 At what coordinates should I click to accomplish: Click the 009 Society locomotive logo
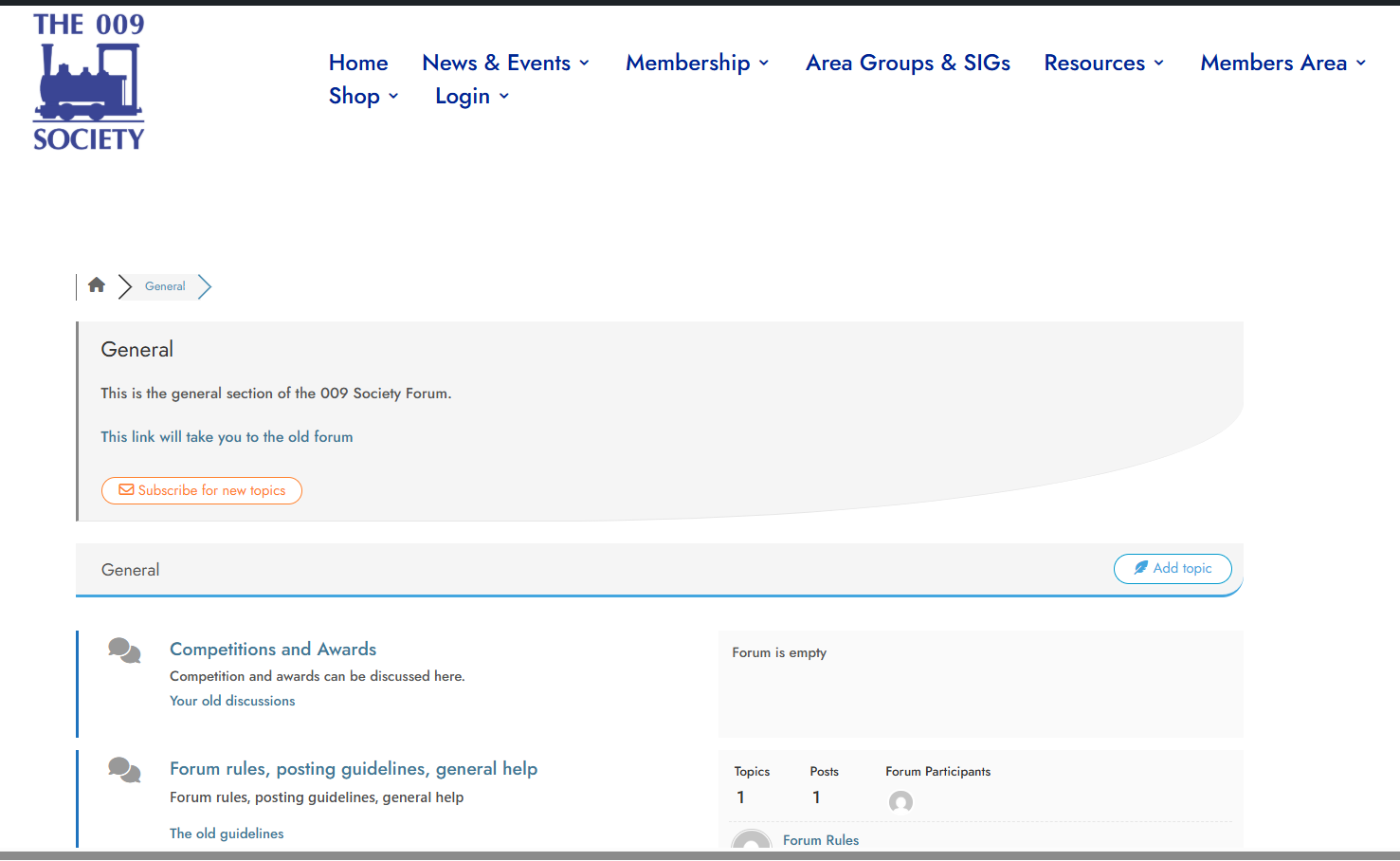[89, 82]
